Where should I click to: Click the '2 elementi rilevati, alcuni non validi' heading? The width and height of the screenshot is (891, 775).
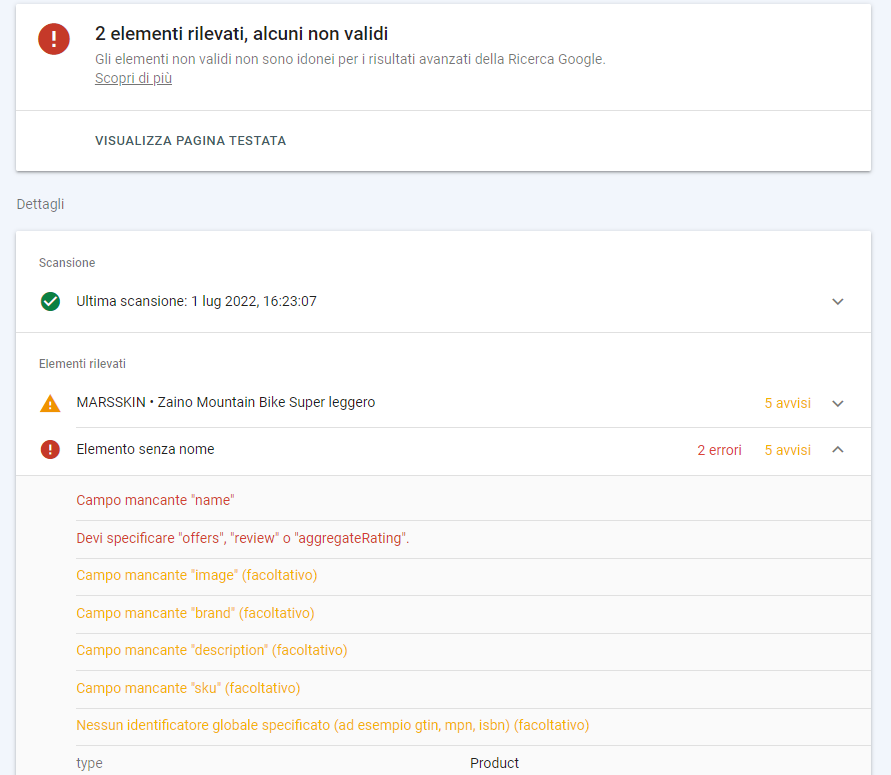point(242,34)
